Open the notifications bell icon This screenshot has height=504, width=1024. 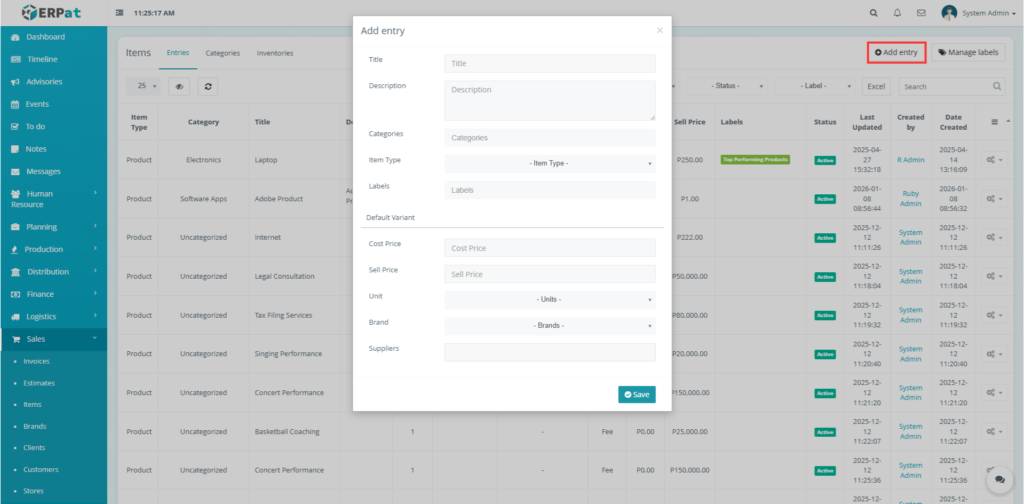[x=897, y=13]
